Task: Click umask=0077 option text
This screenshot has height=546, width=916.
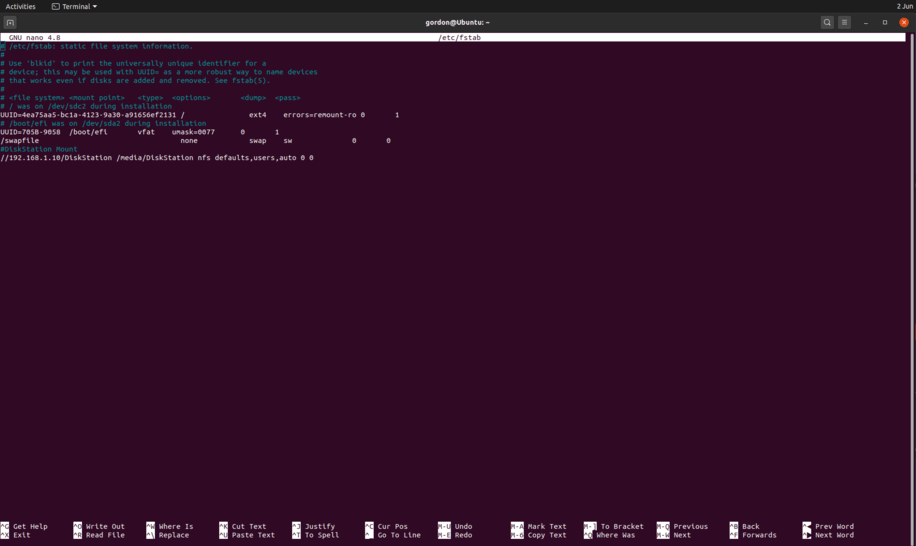Action: pyautogui.click(x=193, y=132)
